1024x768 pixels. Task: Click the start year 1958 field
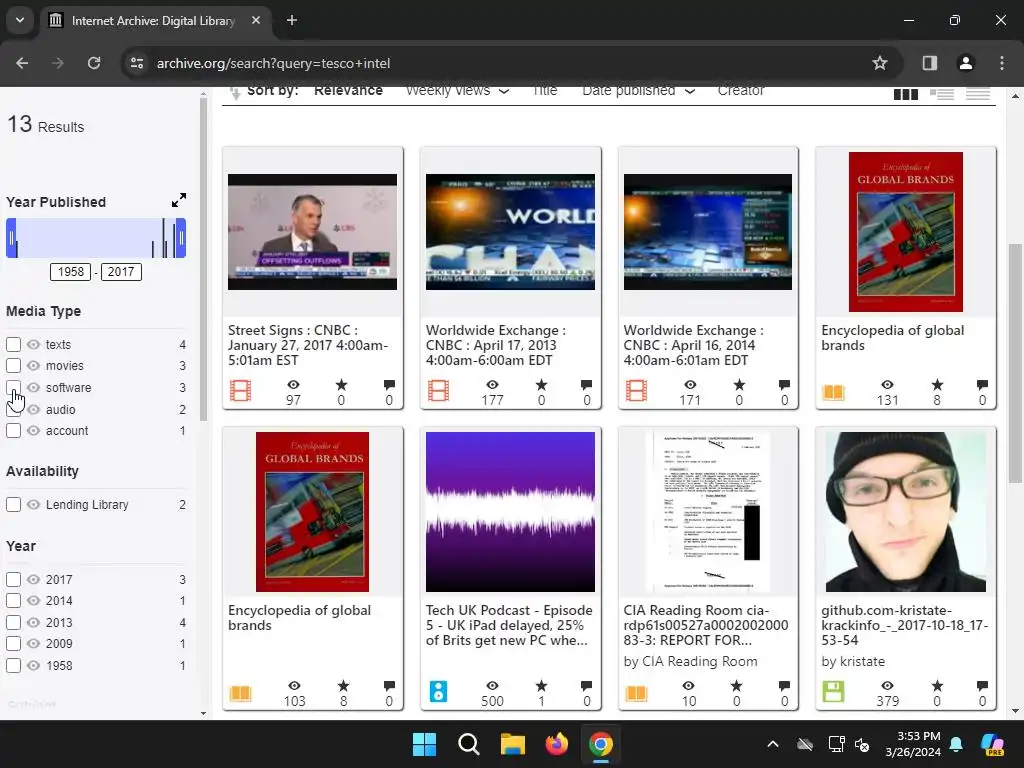(x=71, y=272)
